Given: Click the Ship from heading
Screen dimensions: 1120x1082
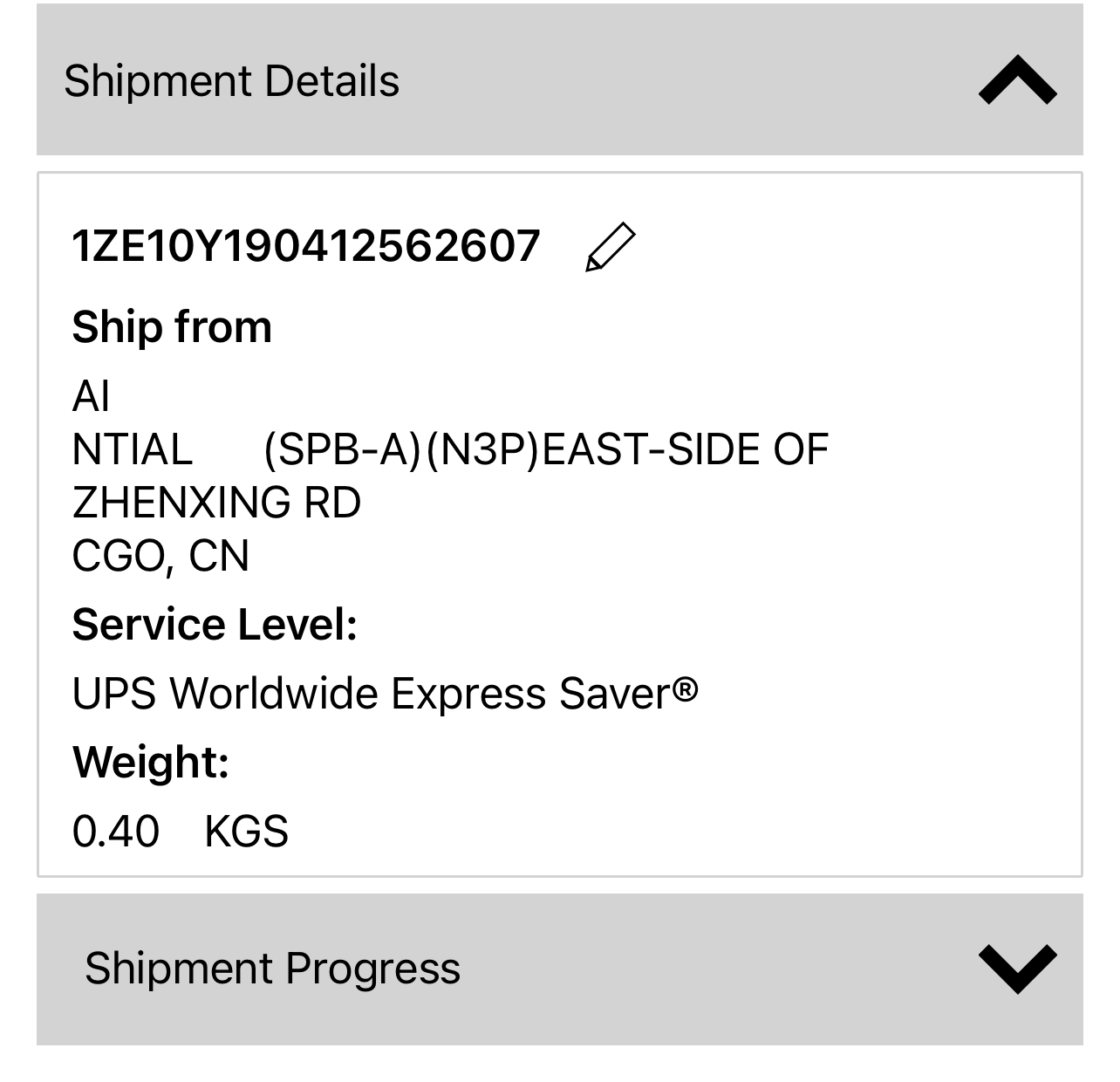Looking at the screenshot, I should tap(172, 327).
